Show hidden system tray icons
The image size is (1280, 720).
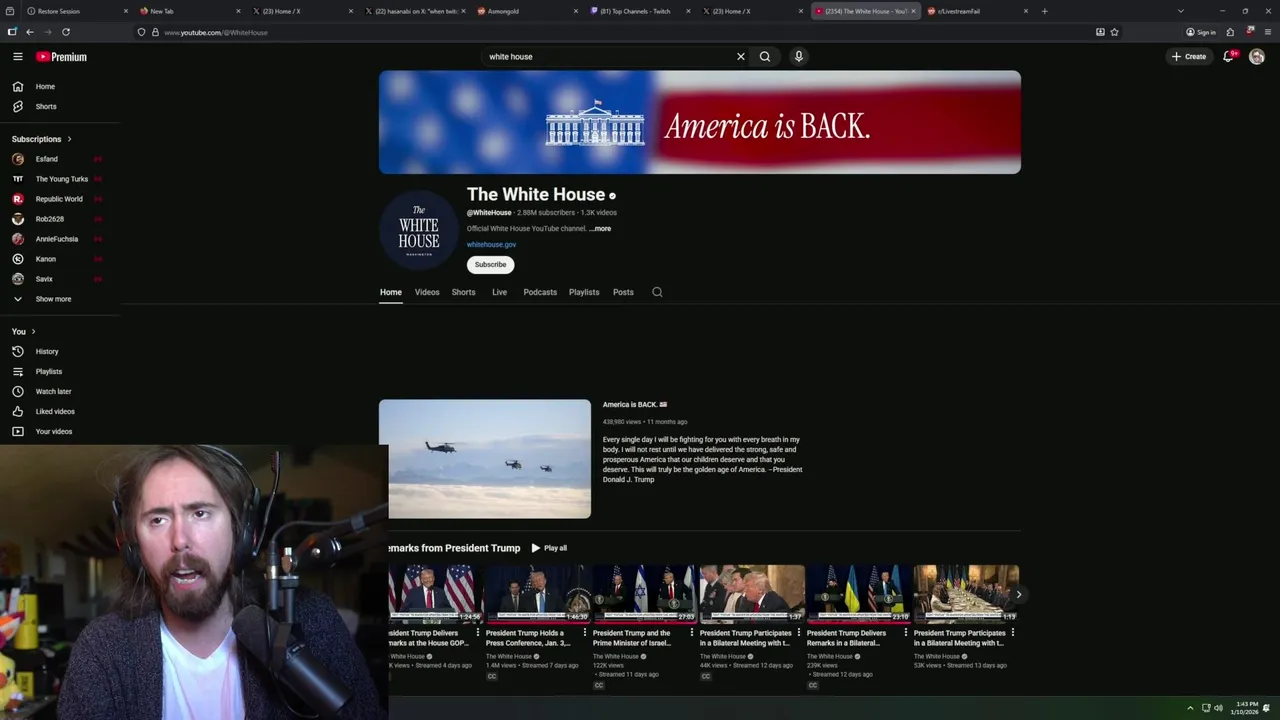click(1190, 708)
